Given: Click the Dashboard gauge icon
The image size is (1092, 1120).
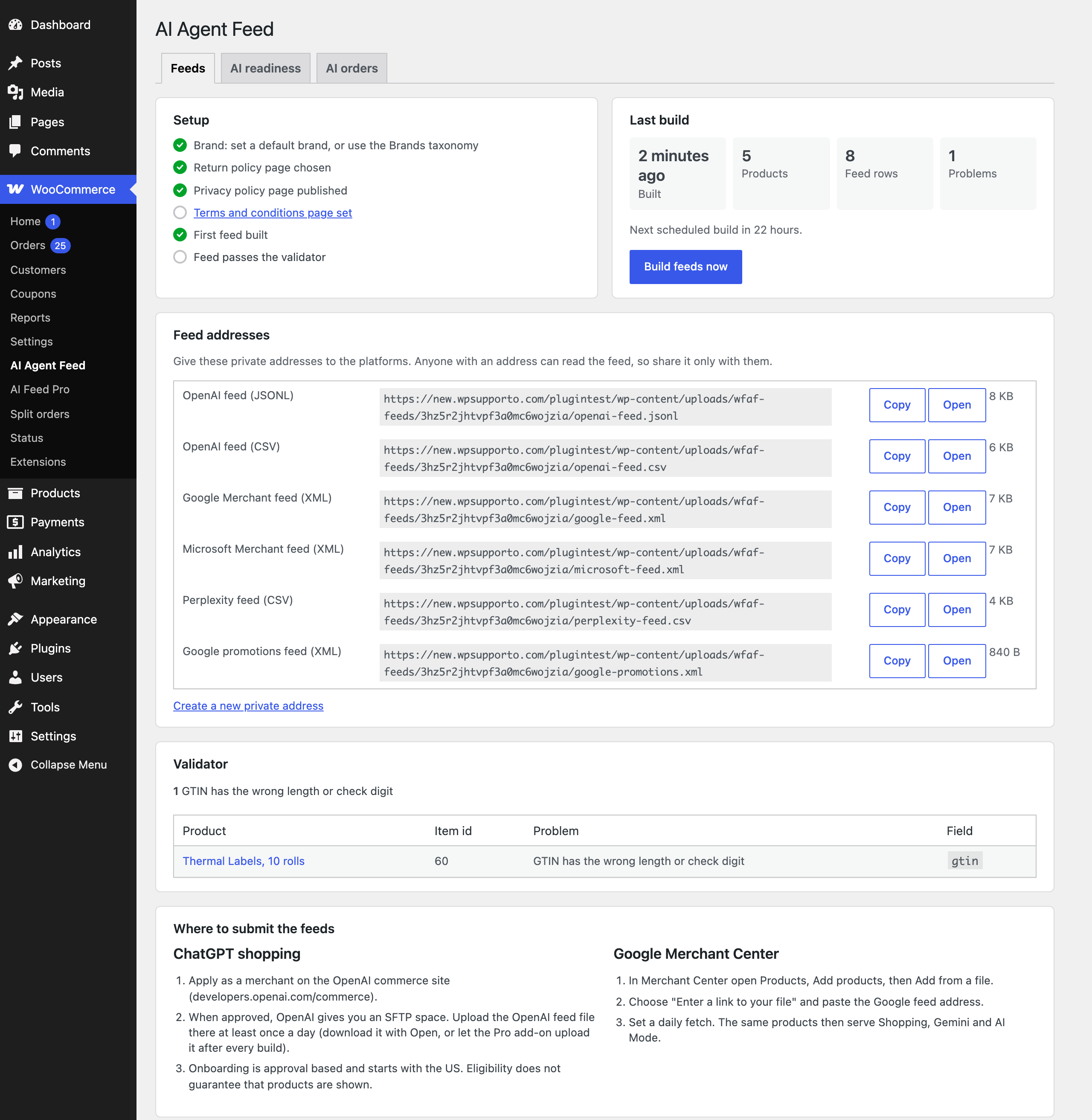Looking at the screenshot, I should 15,25.
